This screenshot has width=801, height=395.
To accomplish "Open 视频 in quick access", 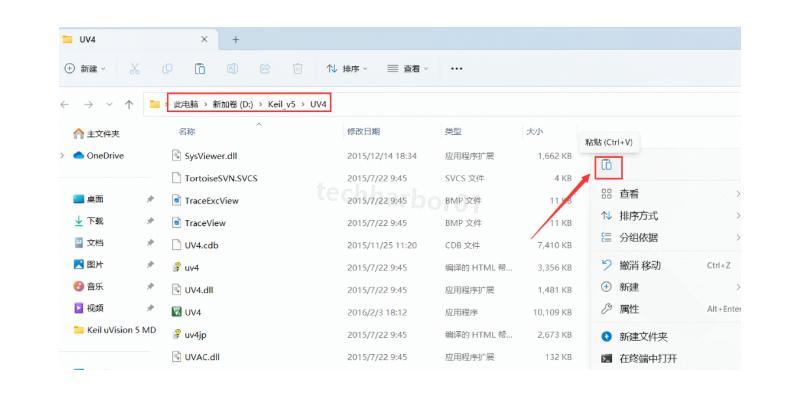I will [89, 308].
